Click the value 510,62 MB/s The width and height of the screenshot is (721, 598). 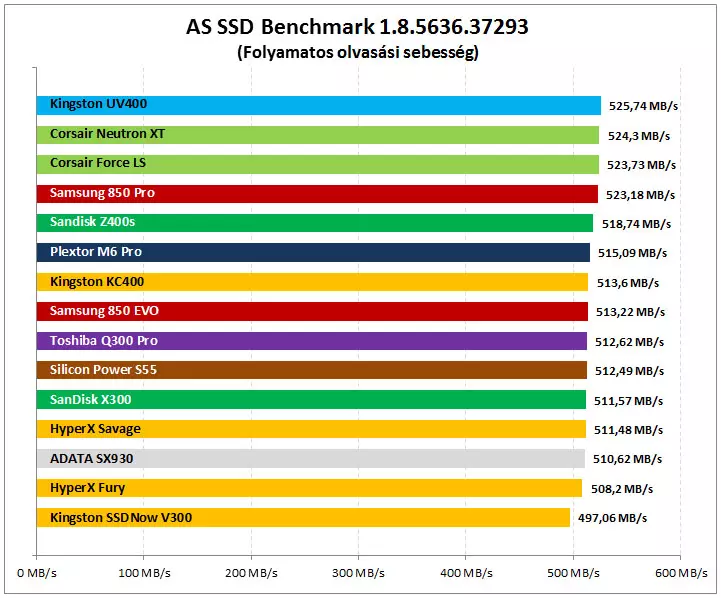pos(628,459)
